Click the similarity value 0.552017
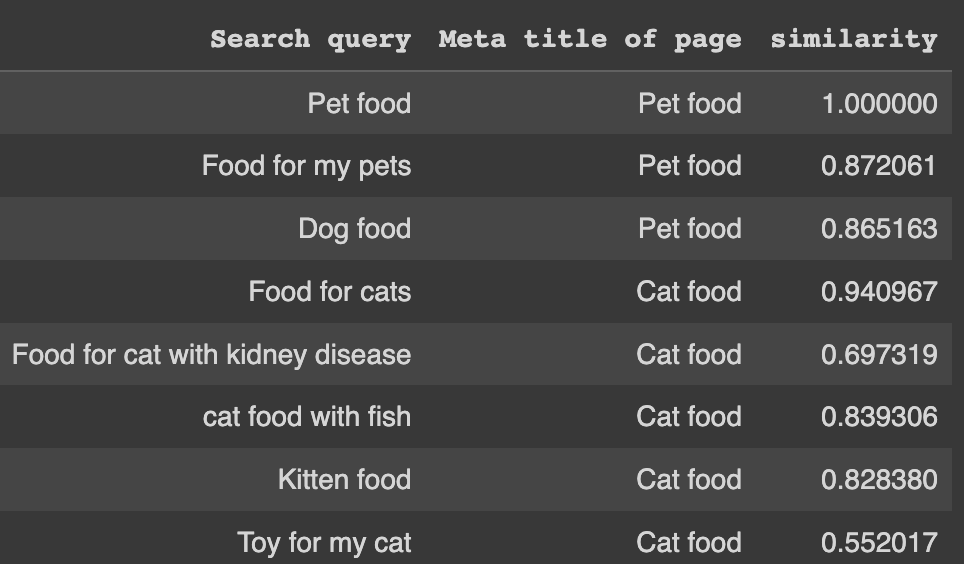Viewport: 964px width, 564px height. pyautogui.click(x=879, y=543)
